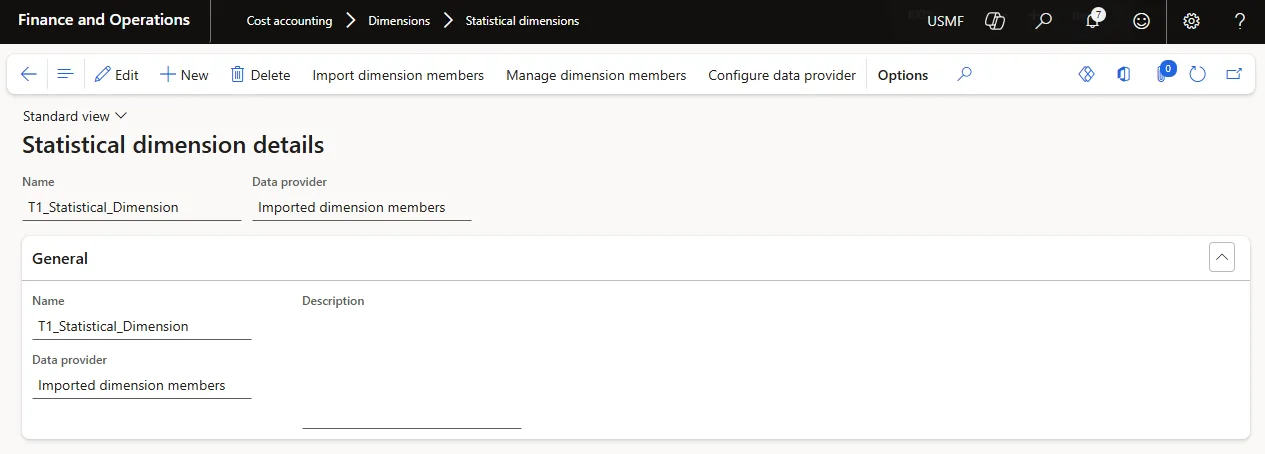Go back using the back arrow
This screenshot has height=454, width=1265.
(29, 75)
